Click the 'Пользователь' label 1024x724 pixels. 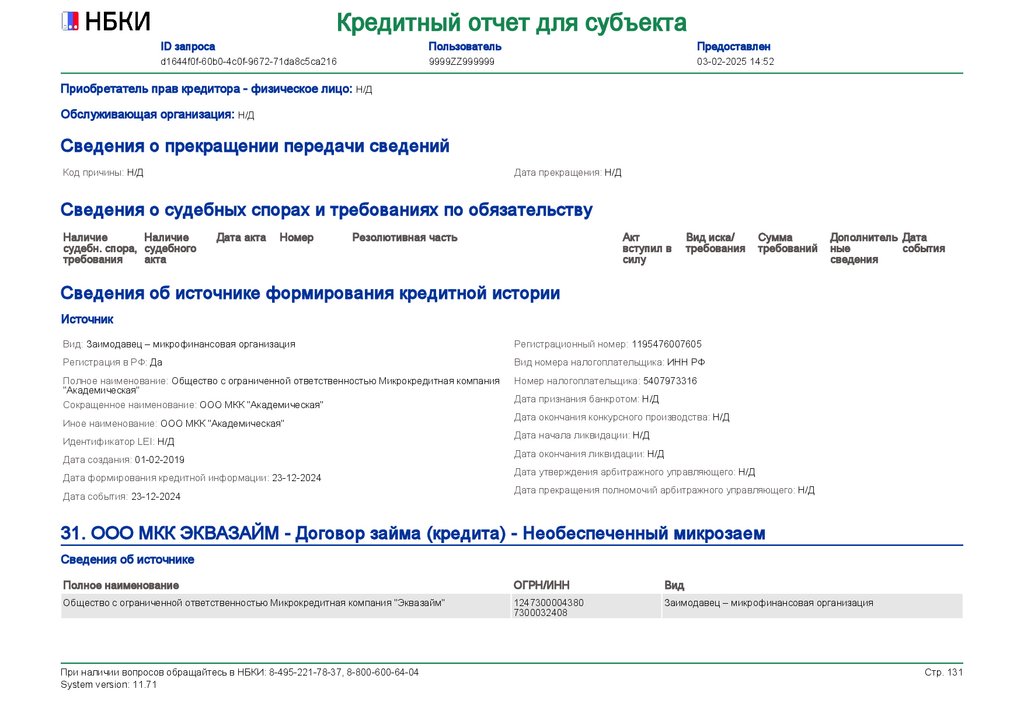[465, 46]
